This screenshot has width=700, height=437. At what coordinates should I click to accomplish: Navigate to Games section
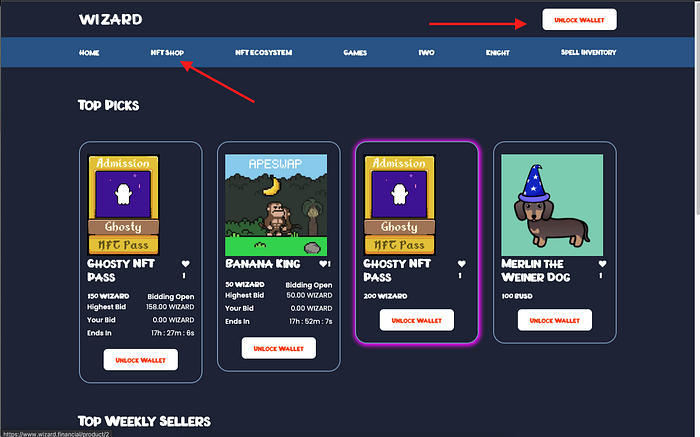(355, 53)
